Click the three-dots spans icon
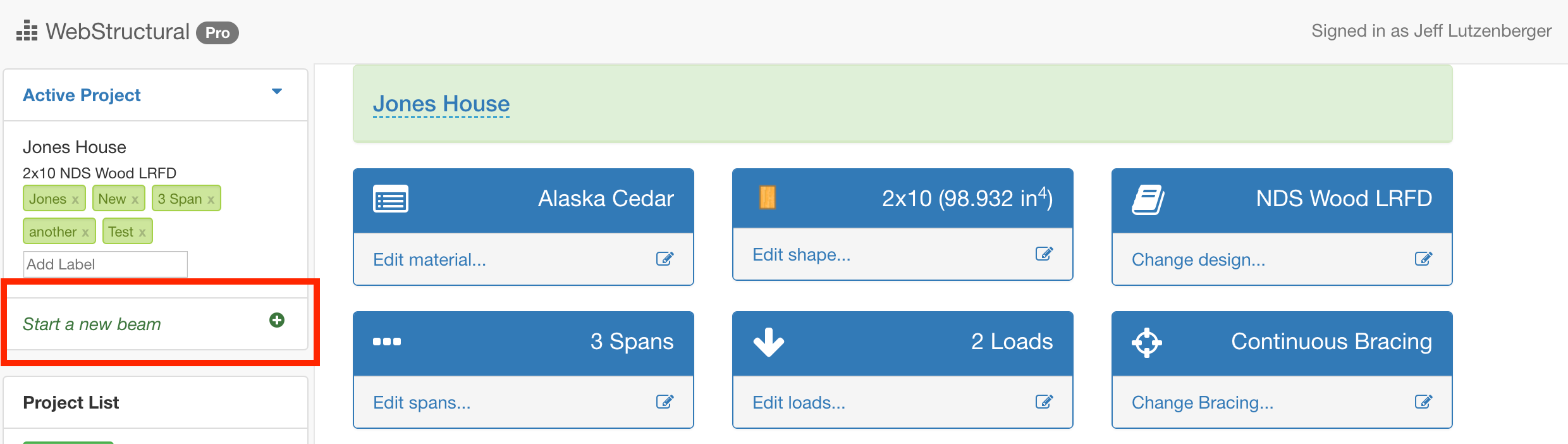Image resolution: width=1568 pixels, height=444 pixels. pyautogui.click(x=386, y=342)
